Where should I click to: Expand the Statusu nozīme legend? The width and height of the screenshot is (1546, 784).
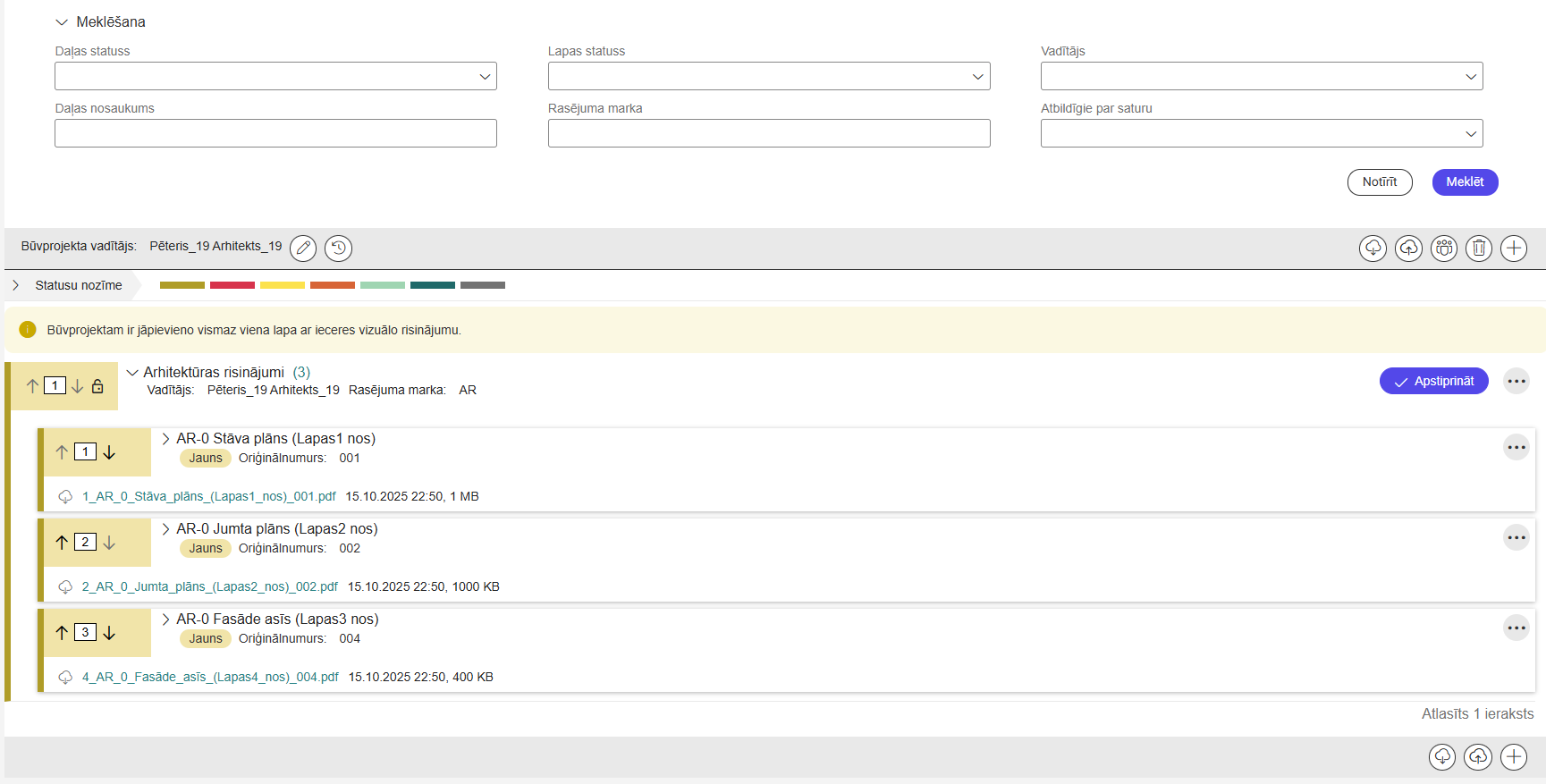coord(16,285)
